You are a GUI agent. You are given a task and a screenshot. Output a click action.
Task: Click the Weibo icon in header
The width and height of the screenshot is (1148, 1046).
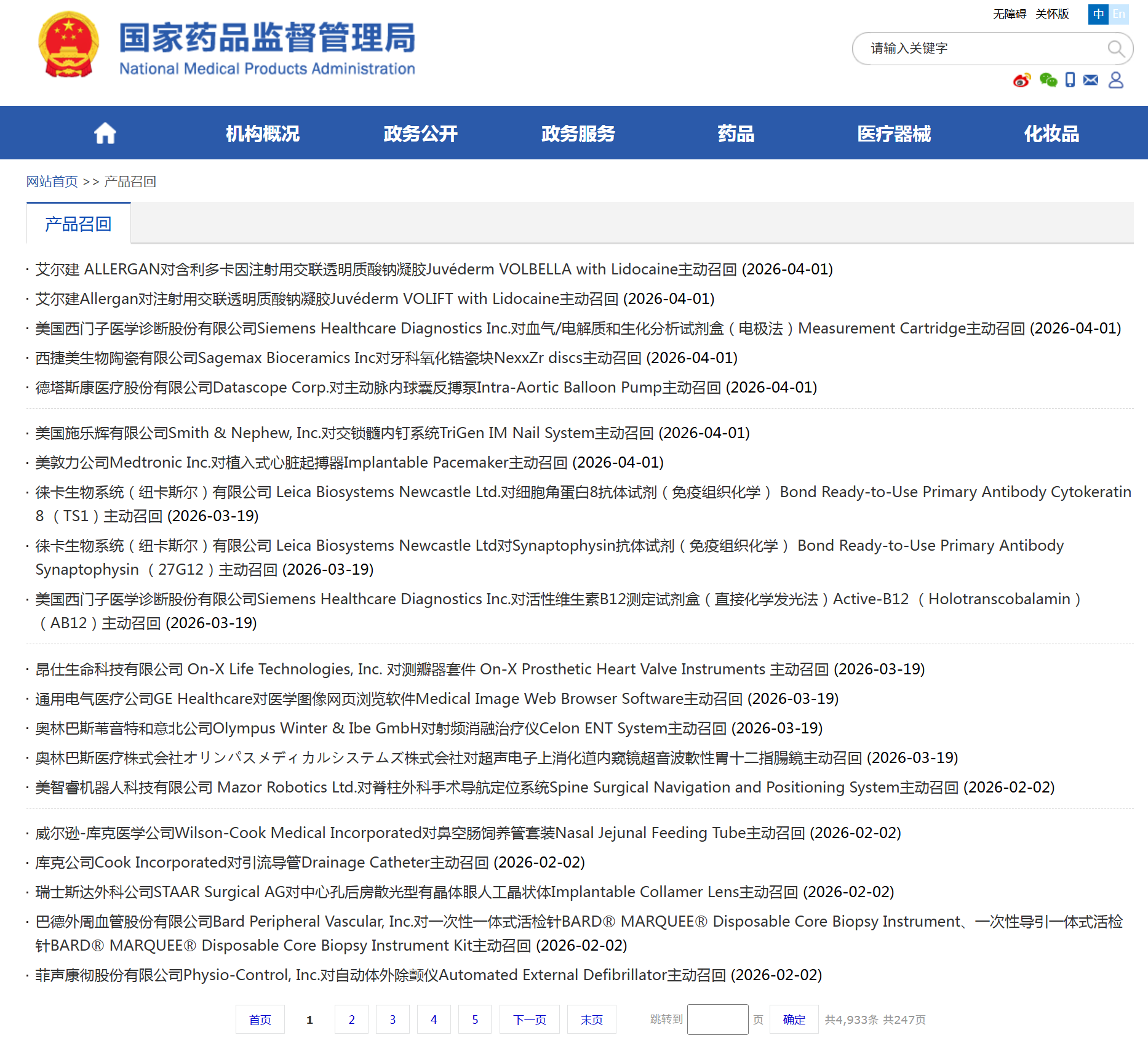(x=1021, y=81)
